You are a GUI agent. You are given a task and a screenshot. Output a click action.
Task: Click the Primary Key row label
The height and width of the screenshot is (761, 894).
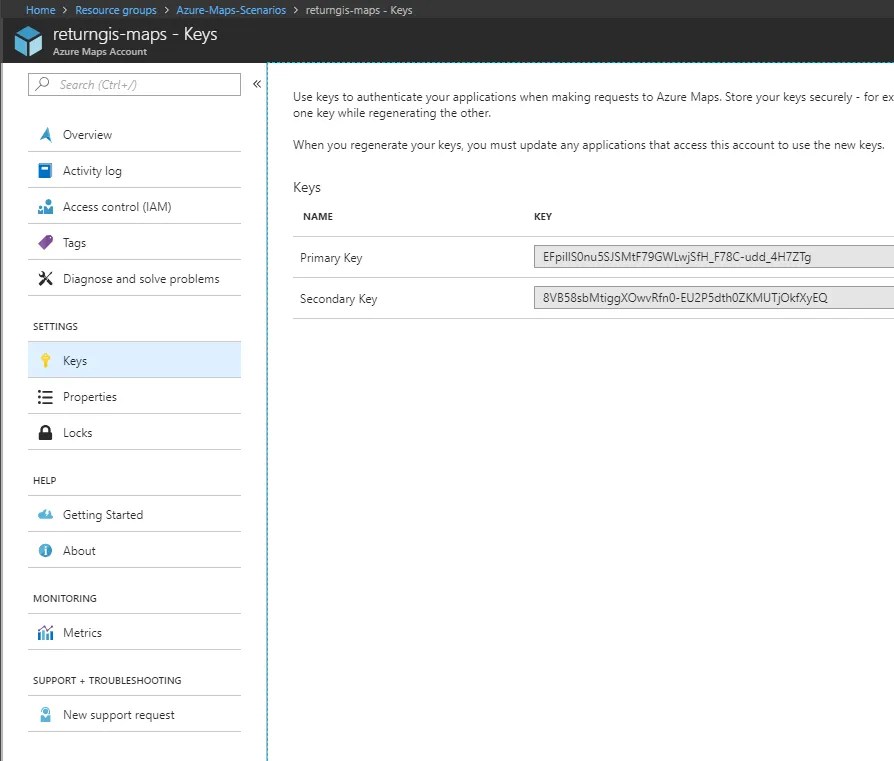pos(331,258)
